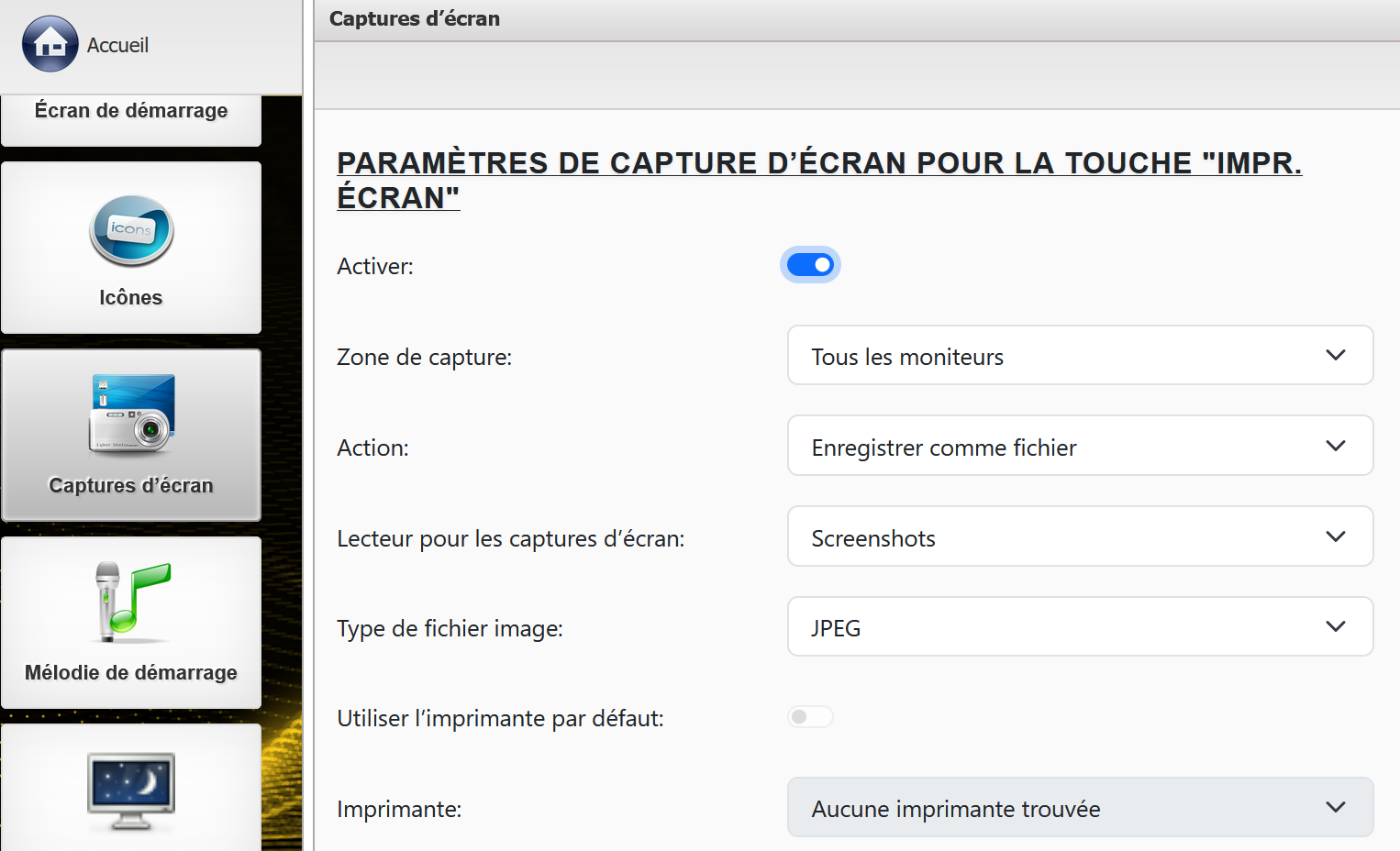Change the Type de fichier image from JPEG
The height and width of the screenshot is (851, 1400).
[x=1079, y=627]
